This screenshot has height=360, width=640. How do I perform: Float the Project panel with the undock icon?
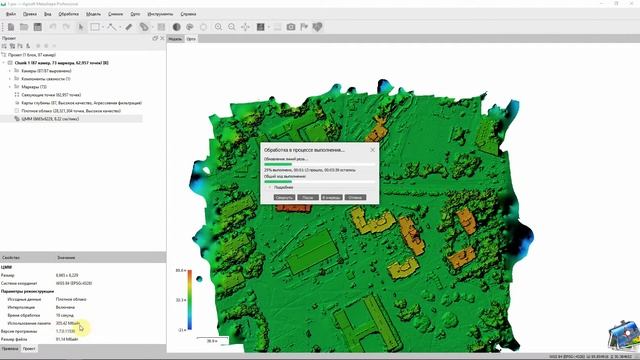coord(155,38)
